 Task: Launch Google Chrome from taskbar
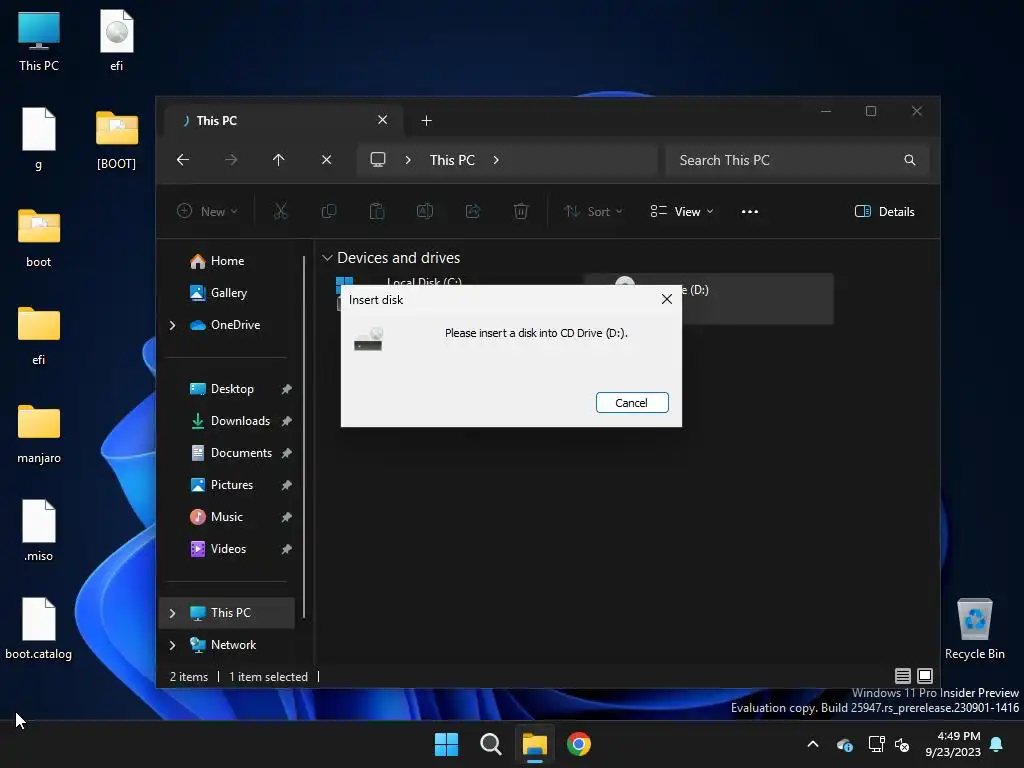tap(579, 744)
